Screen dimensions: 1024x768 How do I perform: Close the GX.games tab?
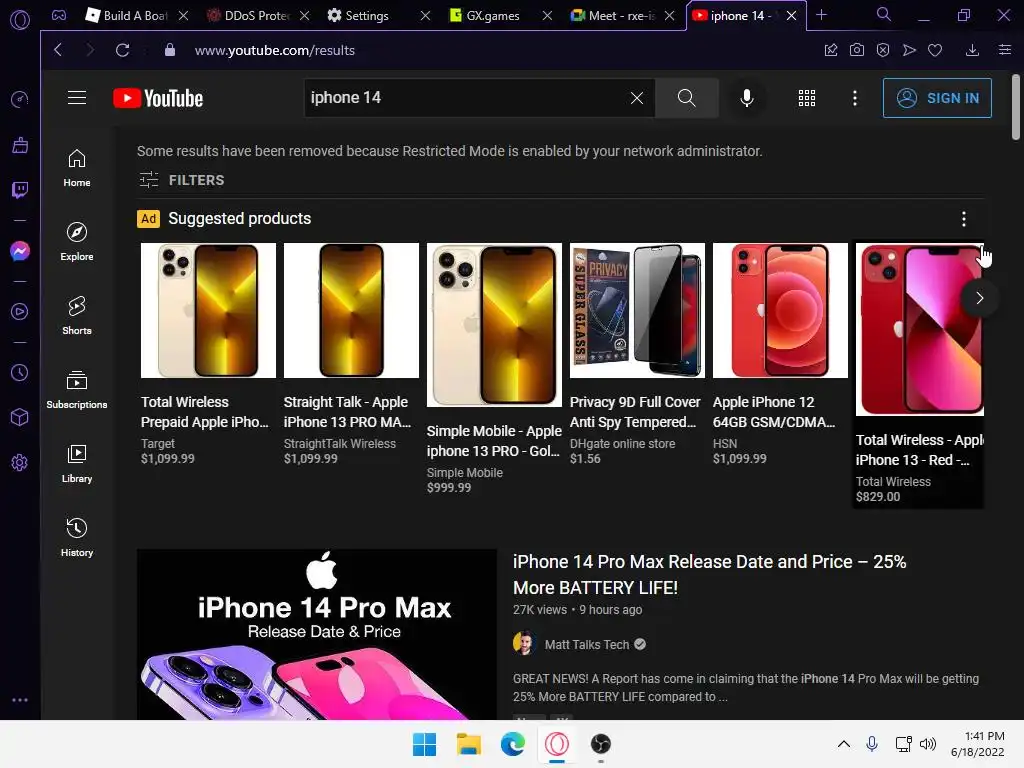(547, 16)
